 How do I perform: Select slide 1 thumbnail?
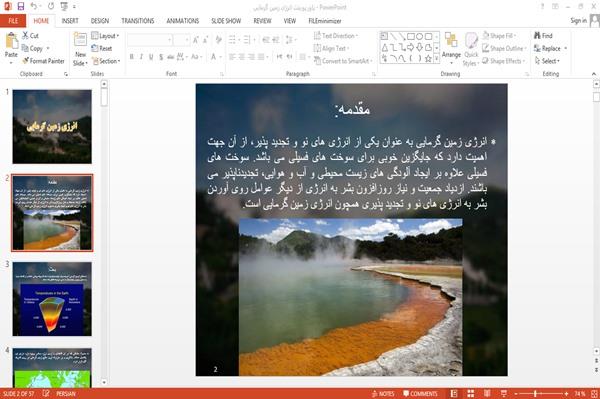coord(52,127)
